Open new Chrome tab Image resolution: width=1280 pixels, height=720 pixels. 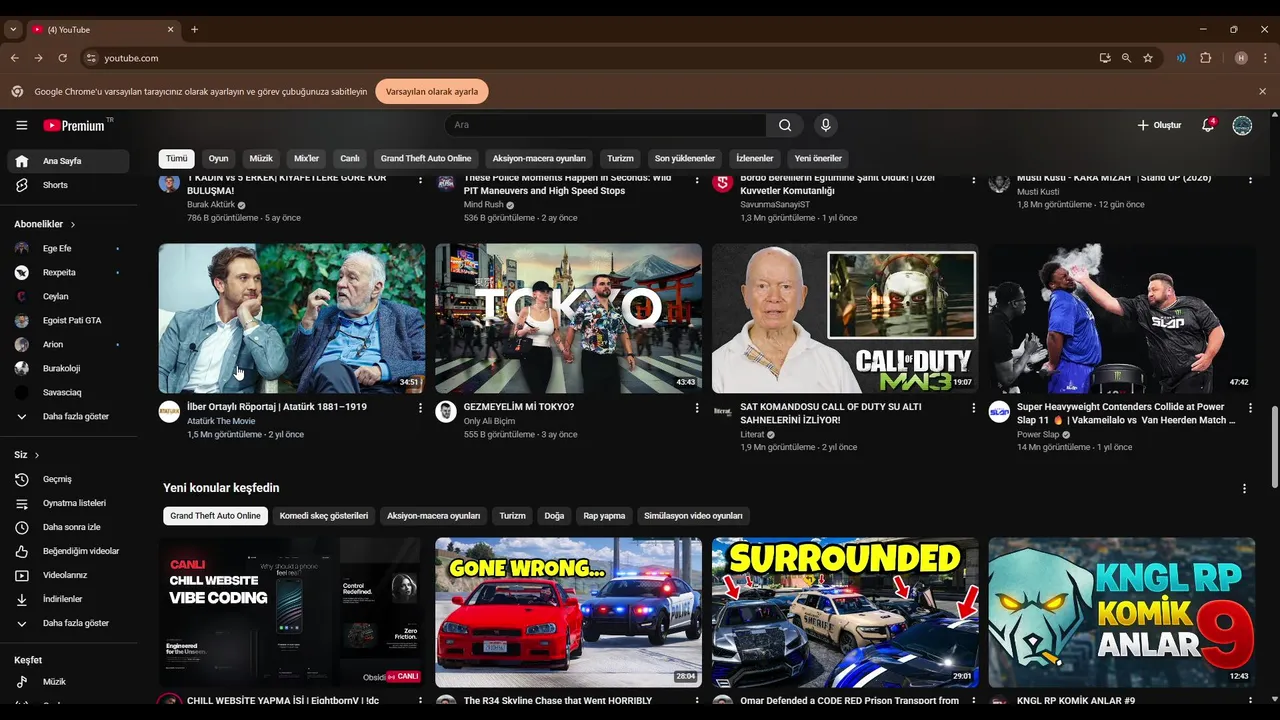(194, 30)
